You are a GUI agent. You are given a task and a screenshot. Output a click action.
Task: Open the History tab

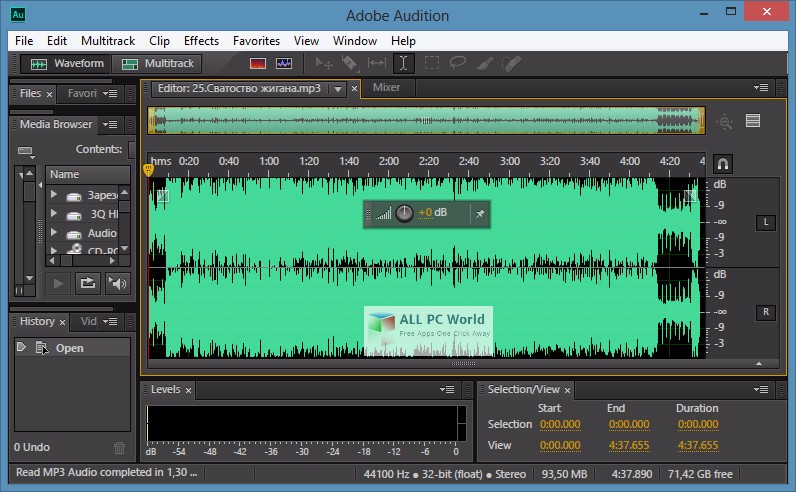click(37, 321)
